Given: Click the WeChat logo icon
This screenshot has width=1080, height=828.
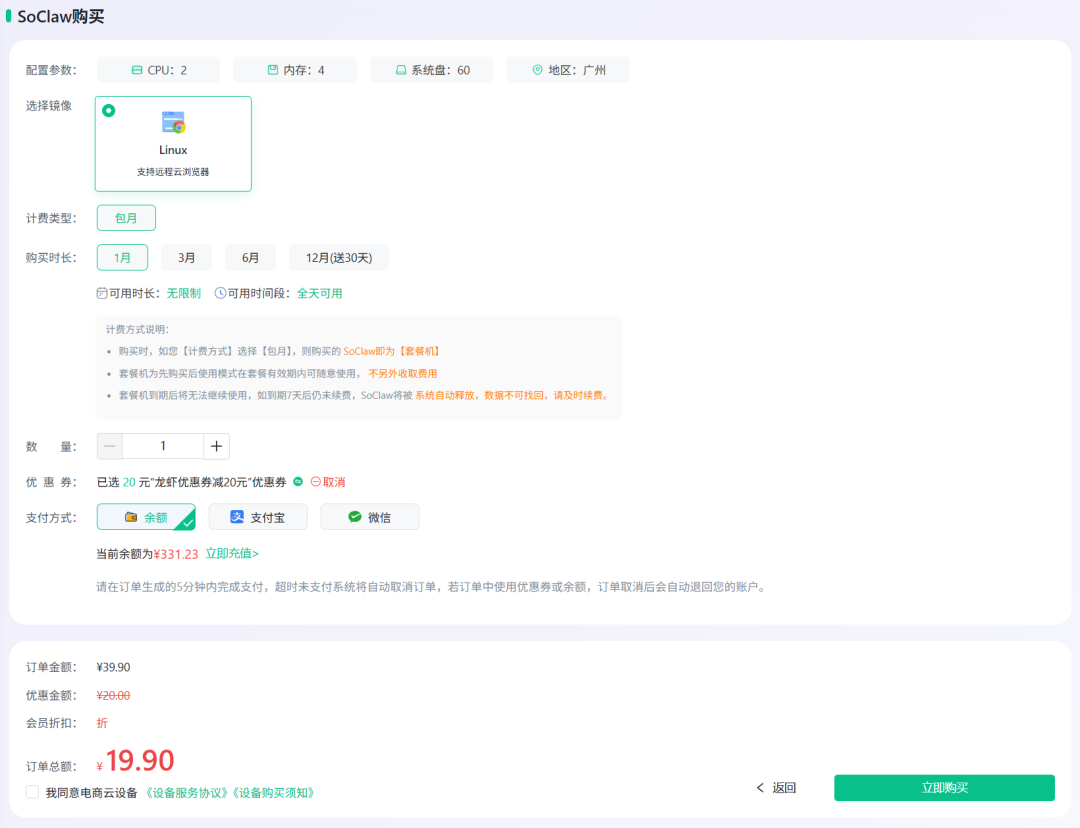Looking at the screenshot, I should (354, 517).
